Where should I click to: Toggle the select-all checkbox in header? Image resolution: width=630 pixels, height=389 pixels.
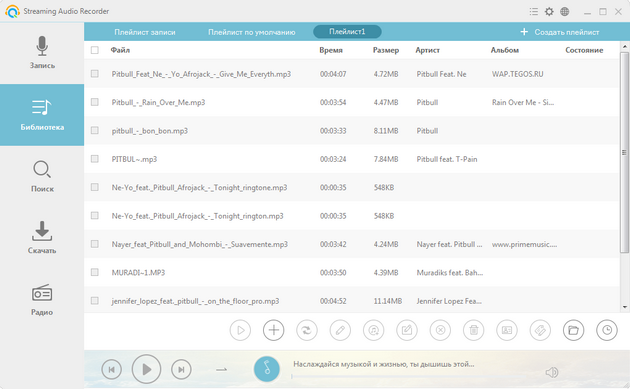[x=95, y=50]
